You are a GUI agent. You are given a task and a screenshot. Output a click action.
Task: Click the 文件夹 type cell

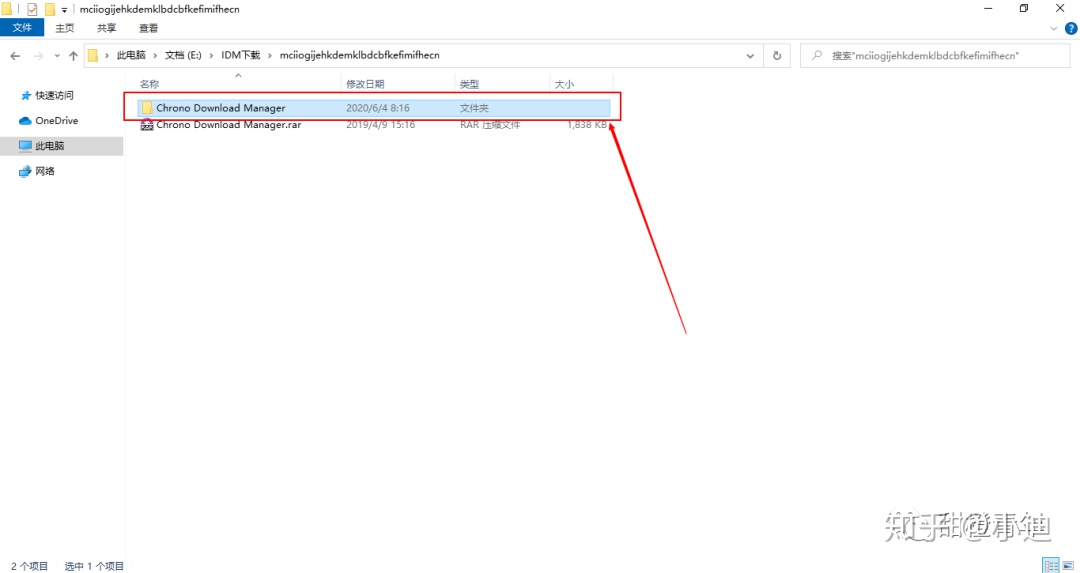pyautogui.click(x=474, y=107)
